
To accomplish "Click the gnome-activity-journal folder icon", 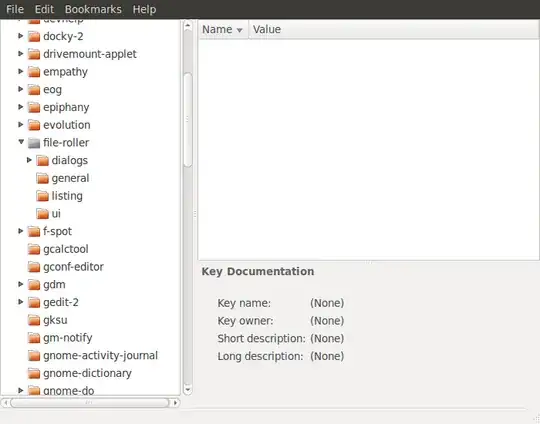I will [34, 355].
